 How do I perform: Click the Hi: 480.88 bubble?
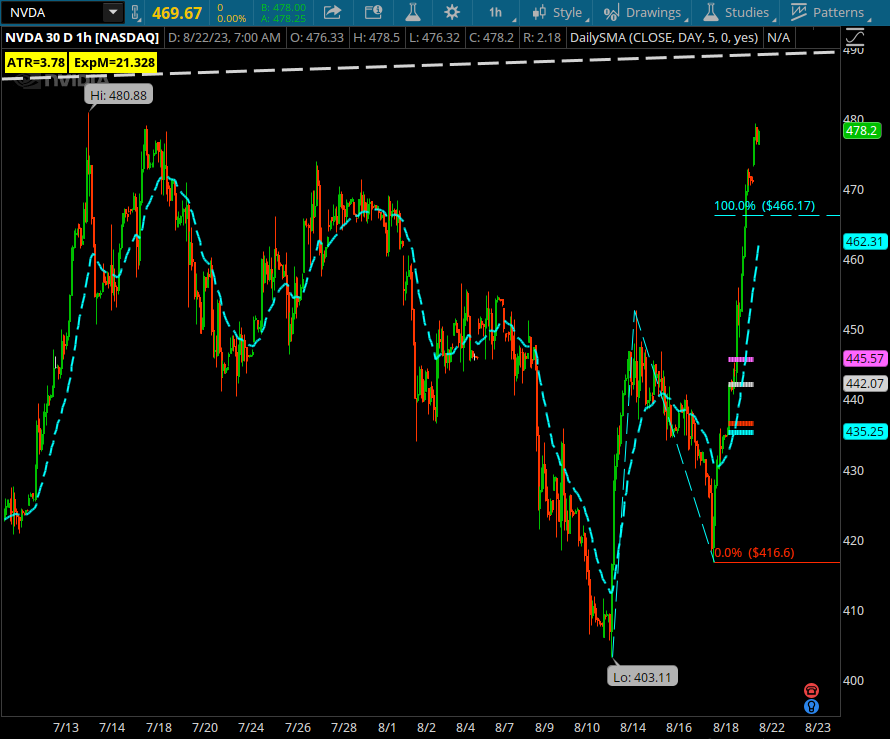(118, 95)
